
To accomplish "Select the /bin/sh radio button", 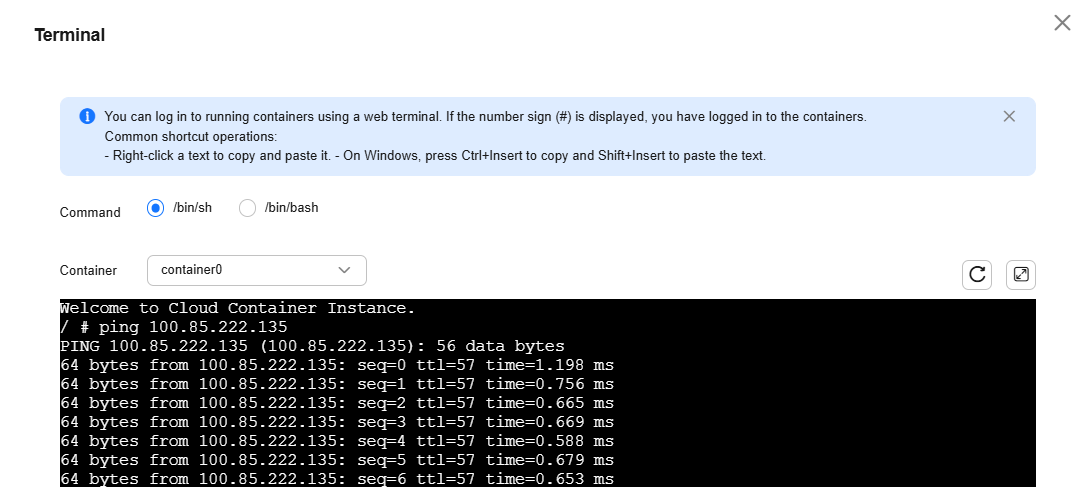I will 156,208.
